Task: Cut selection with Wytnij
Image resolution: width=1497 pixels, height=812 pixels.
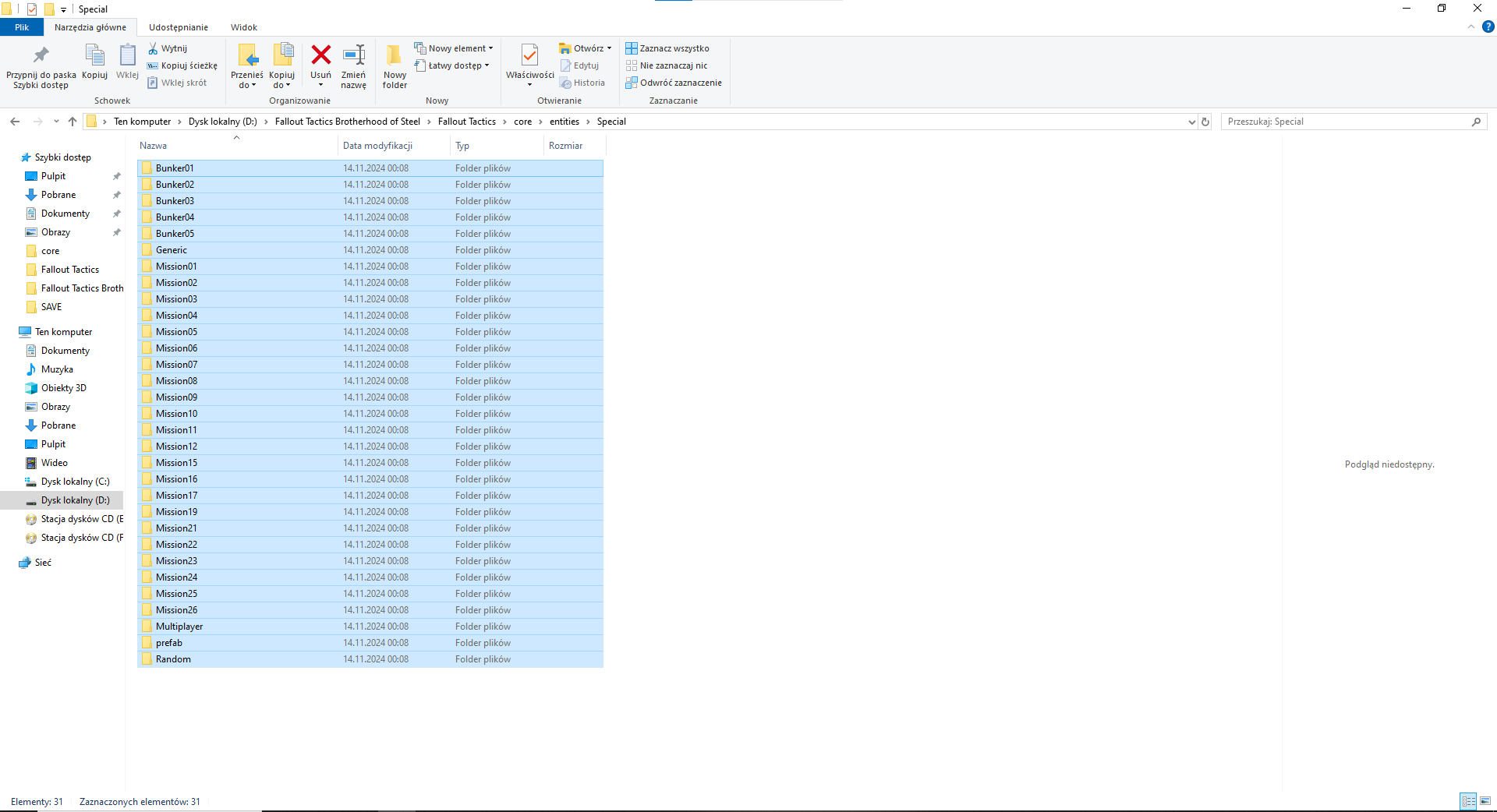Action: click(168, 48)
